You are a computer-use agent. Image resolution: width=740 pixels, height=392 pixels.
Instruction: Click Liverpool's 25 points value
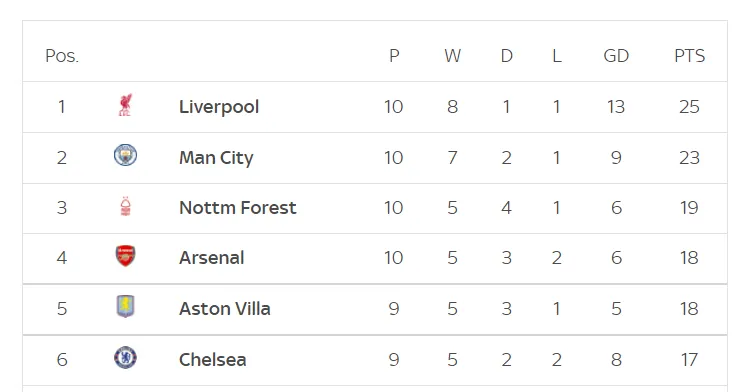point(690,107)
